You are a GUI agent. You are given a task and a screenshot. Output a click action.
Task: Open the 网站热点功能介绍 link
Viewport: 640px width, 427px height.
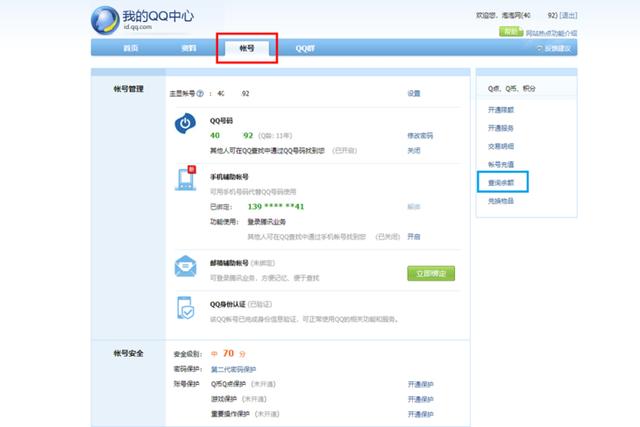[x=551, y=33]
